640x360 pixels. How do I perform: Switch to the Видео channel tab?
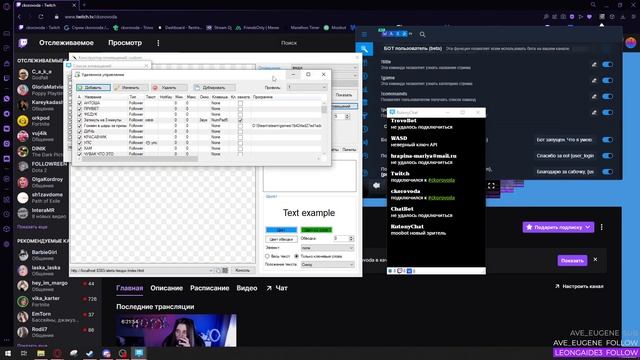[x=247, y=288]
